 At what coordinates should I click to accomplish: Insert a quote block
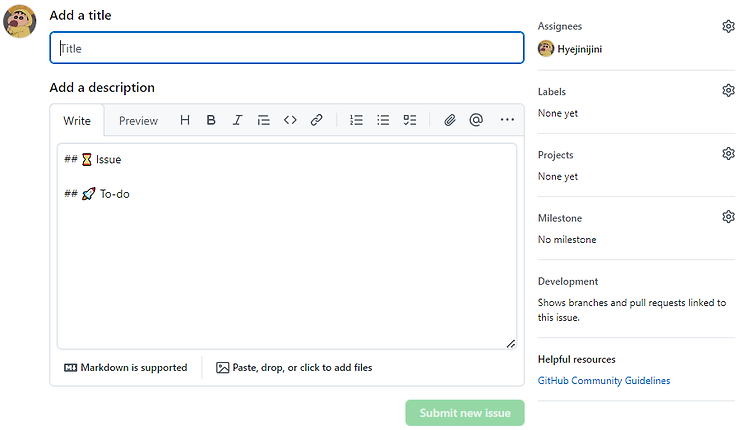click(x=264, y=120)
